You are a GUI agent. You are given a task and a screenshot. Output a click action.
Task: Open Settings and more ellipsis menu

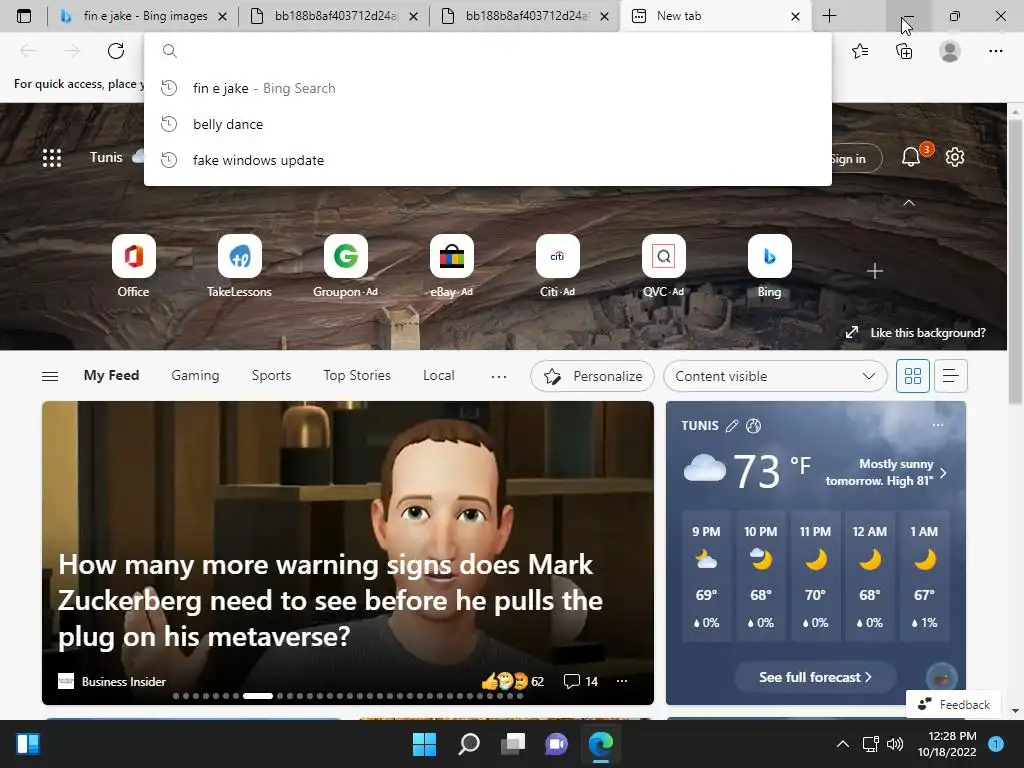pyautogui.click(x=995, y=51)
